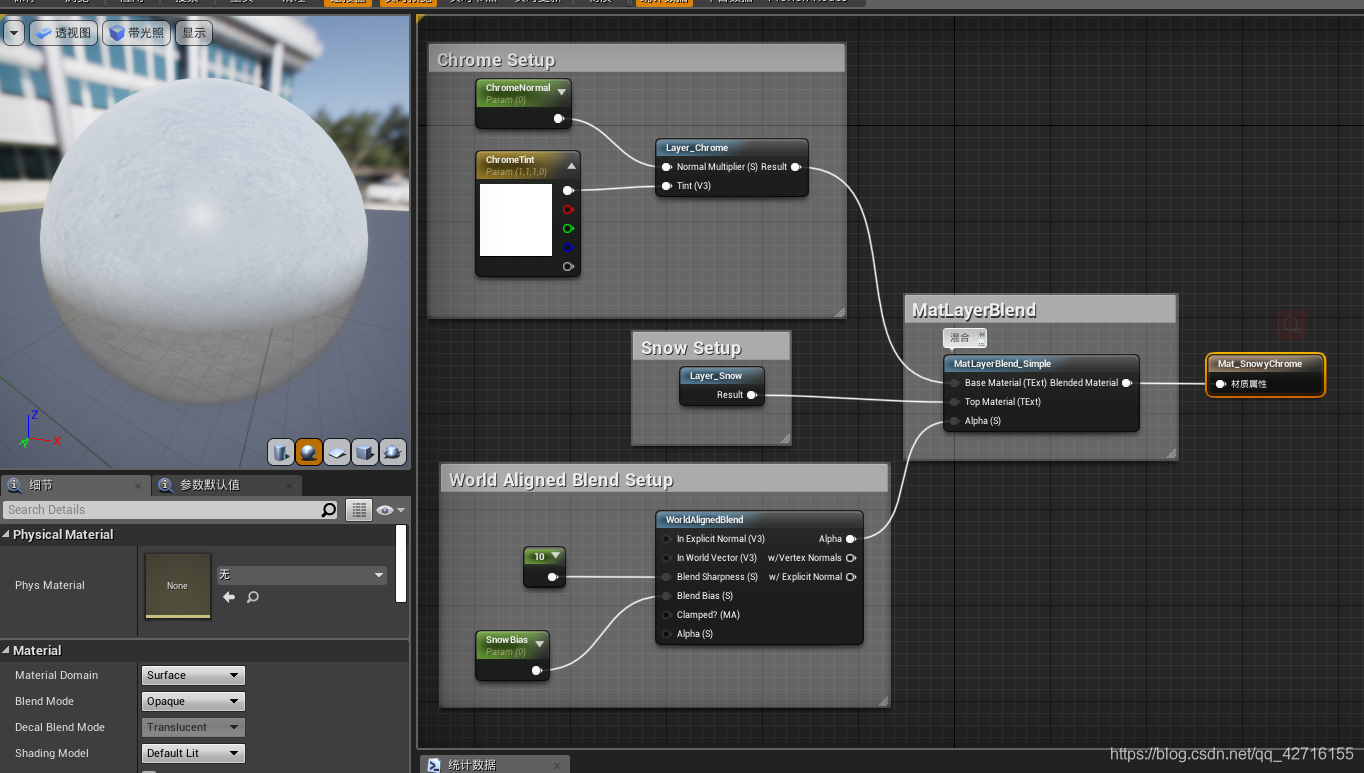The image size is (1364, 773).
Task: Open the Shading Model dropdown showing Default Lit
Action: [x=192, y=752]
